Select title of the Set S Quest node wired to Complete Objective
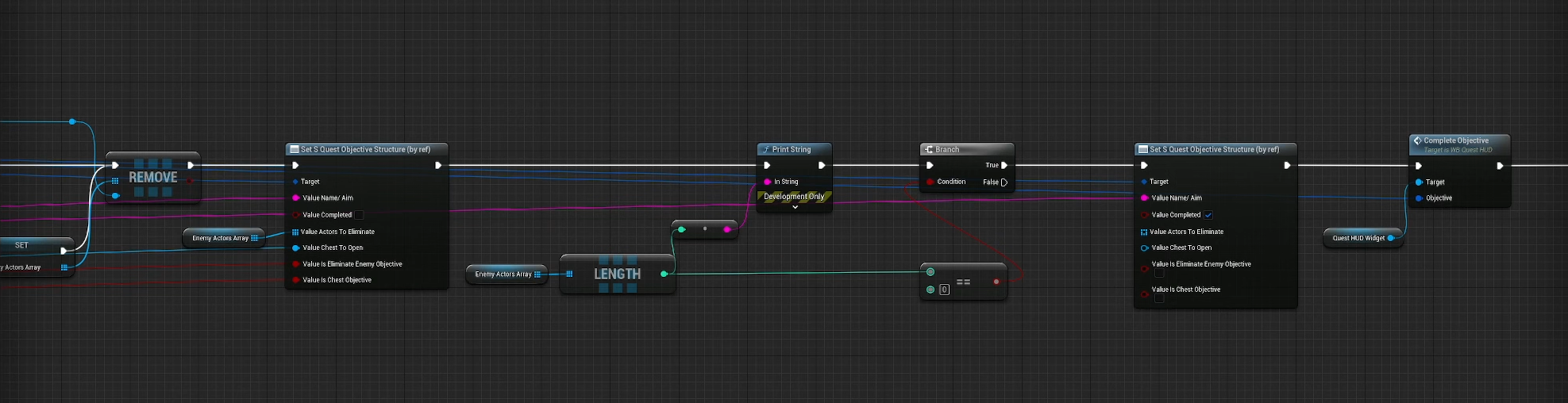The height and width of the screenshot is (403, 1568). 1215,149
